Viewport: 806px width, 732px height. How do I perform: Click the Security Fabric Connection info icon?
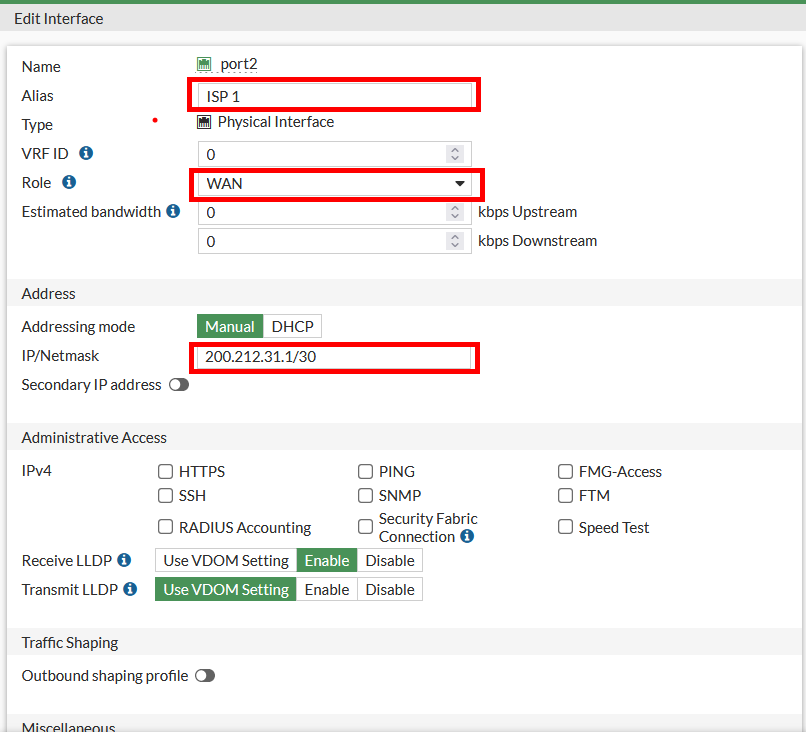[x=467, y=537]
